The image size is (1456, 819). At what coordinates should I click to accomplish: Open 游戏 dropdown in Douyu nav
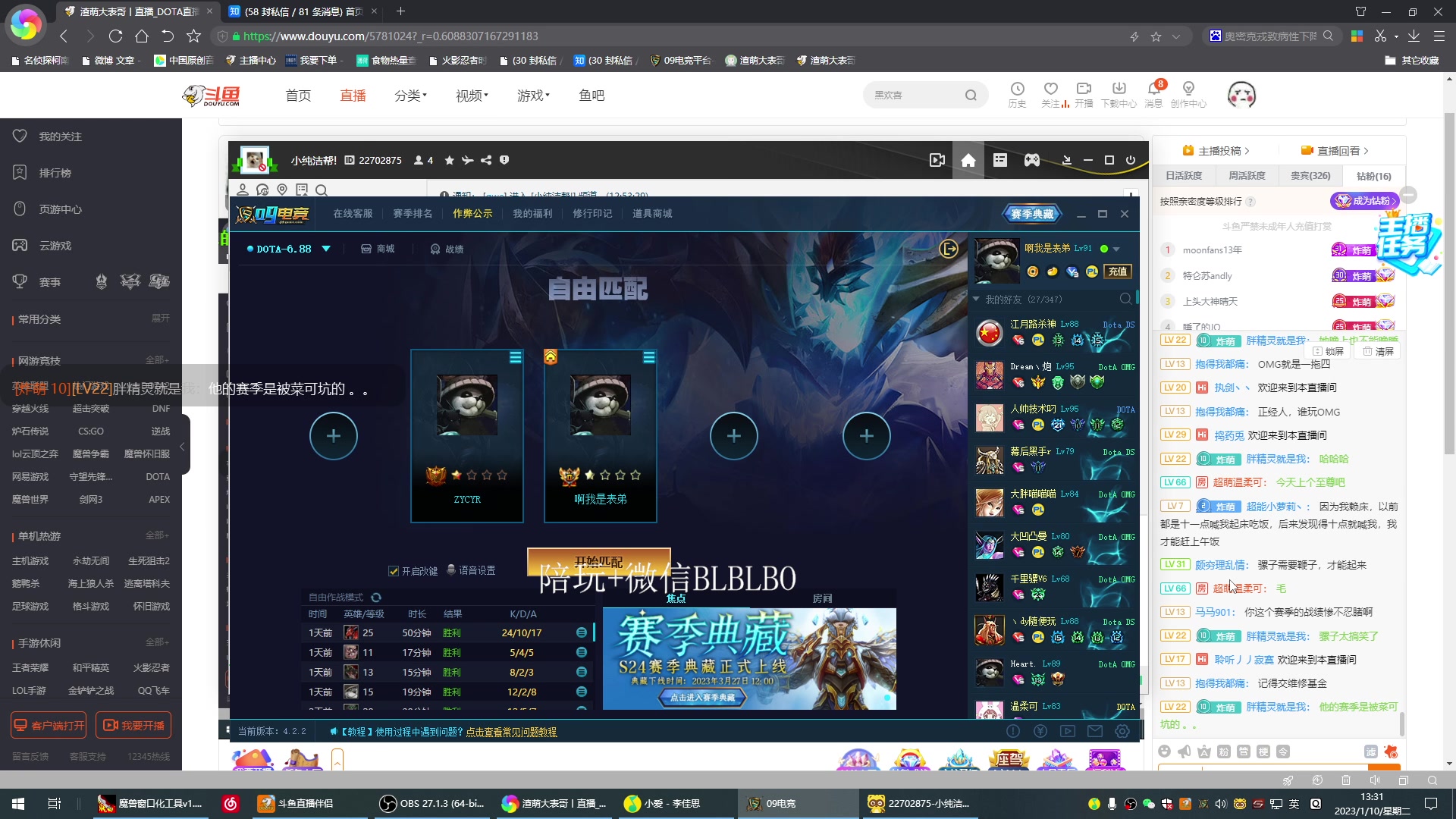(x=533, y=95)
